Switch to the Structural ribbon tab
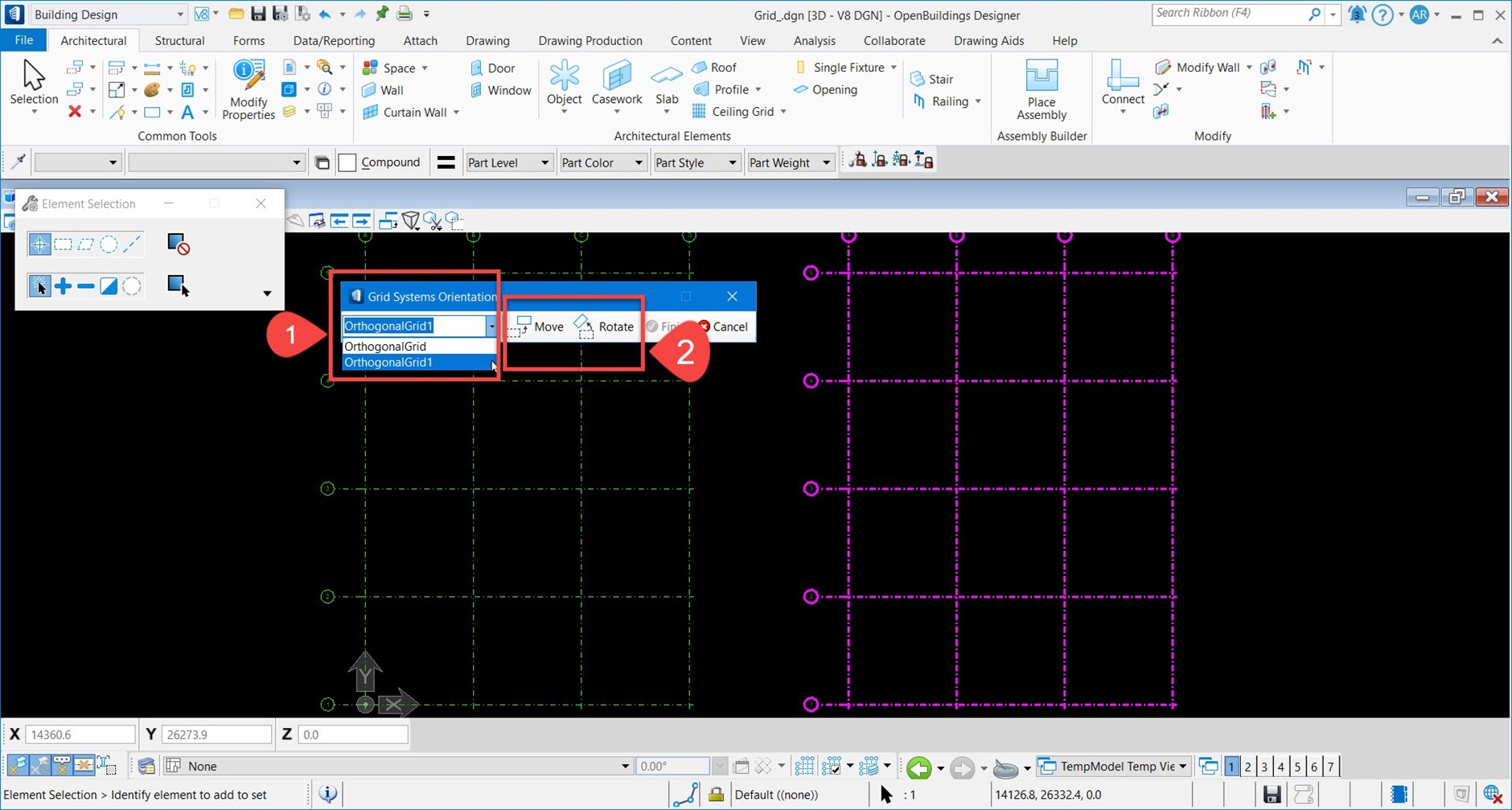This screenshot has height=810, width=1512. point(179,41)
